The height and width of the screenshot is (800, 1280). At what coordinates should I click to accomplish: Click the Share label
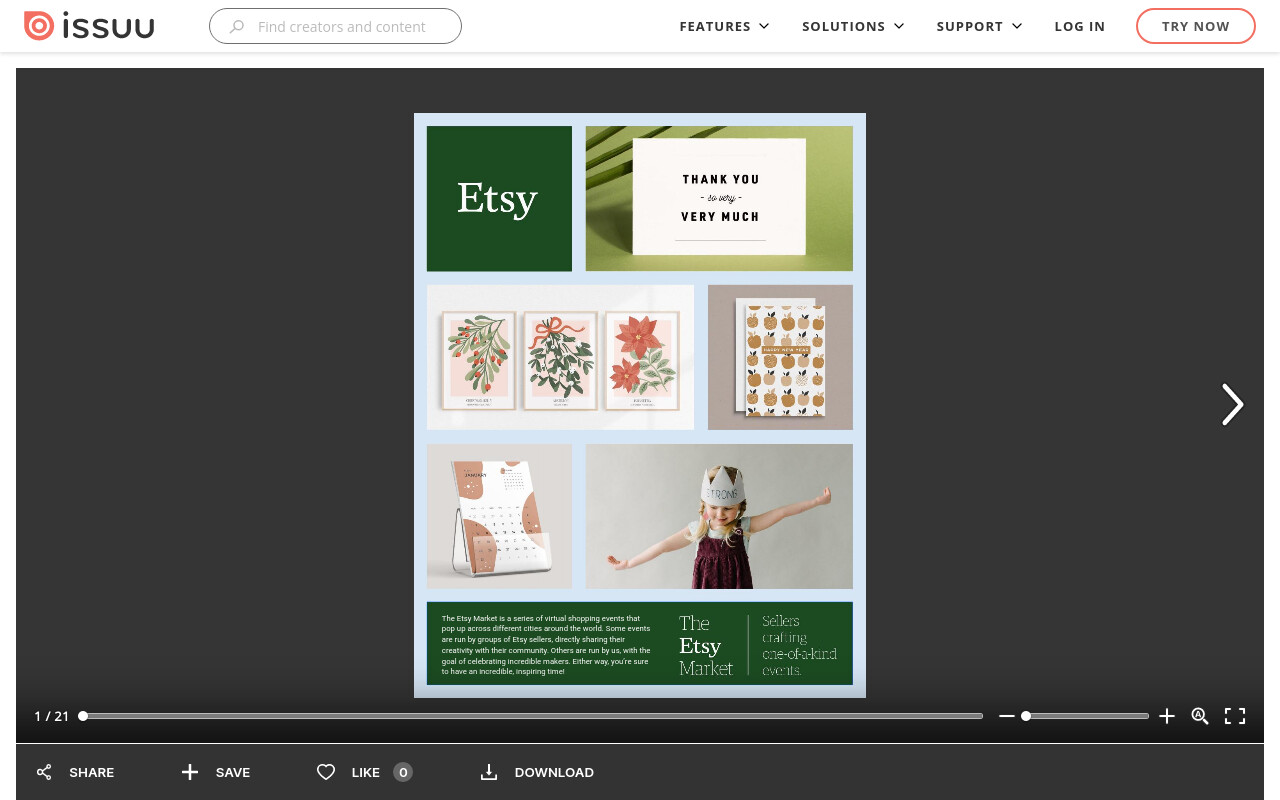[92, 772]
